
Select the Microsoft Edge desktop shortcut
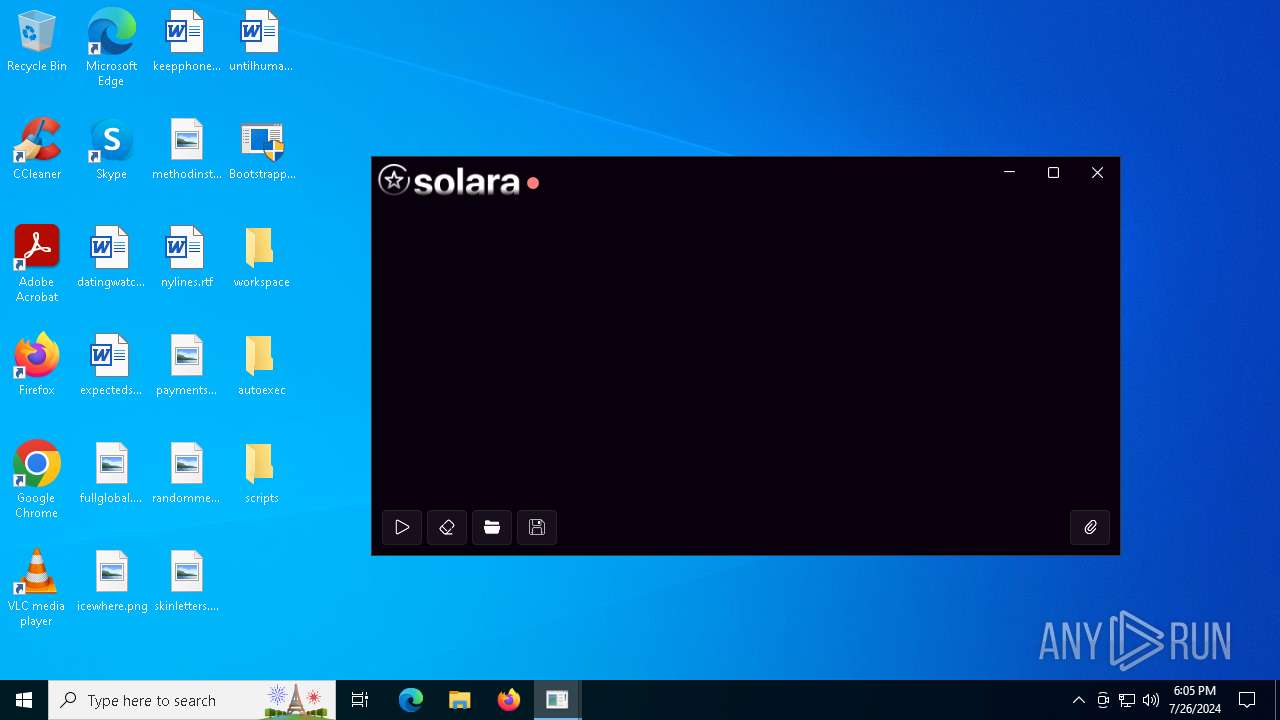(111, 47)
